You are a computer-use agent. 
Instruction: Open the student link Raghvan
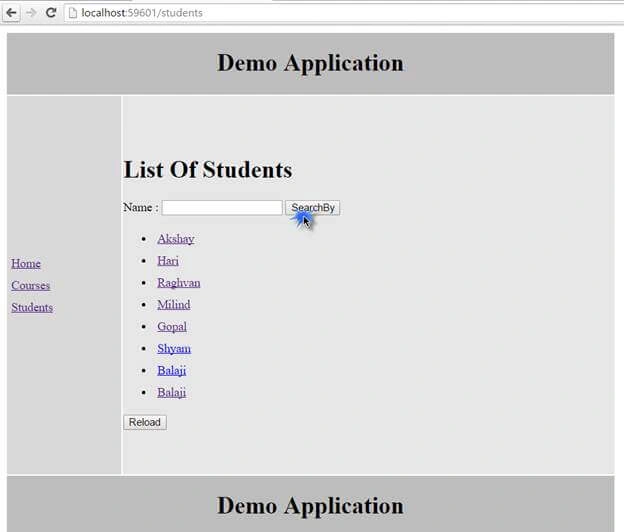coord(179,283)
